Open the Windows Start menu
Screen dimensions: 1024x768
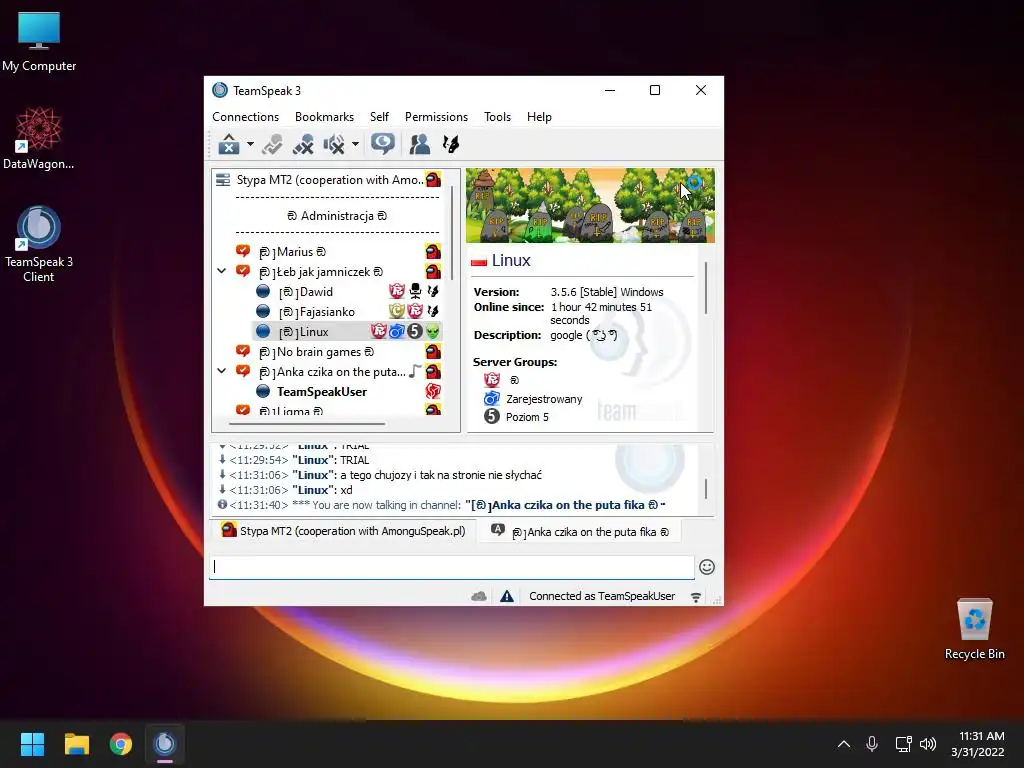point(33,744)
